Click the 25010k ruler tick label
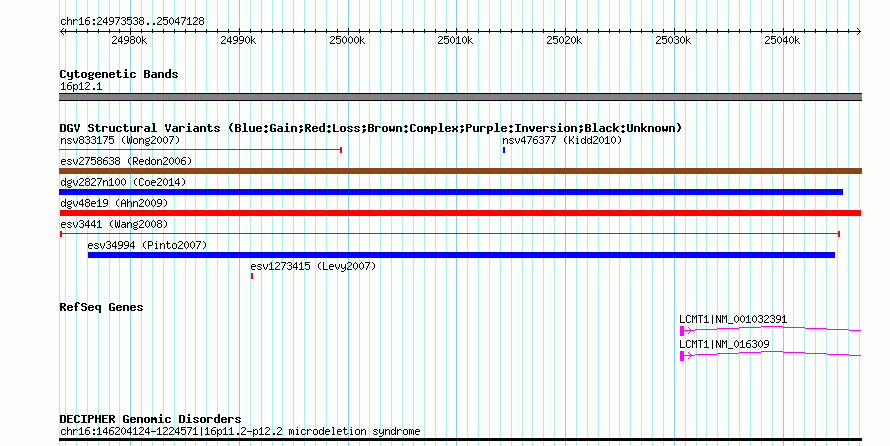The image size is (890, 446). coord(455,40)
